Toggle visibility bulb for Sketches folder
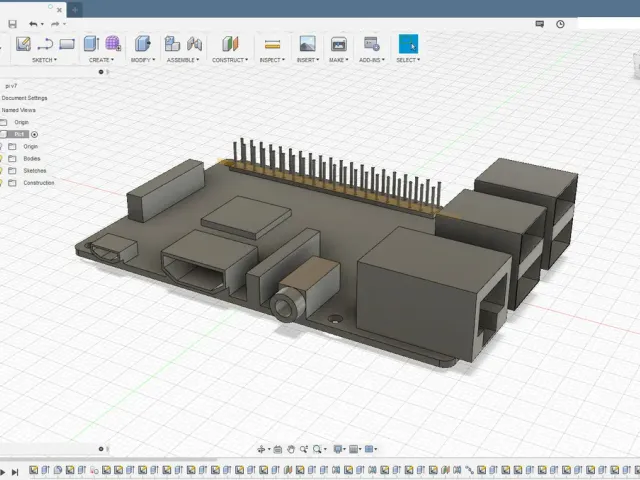This screenshot has width=640, height=480. (x=1, y=171)
